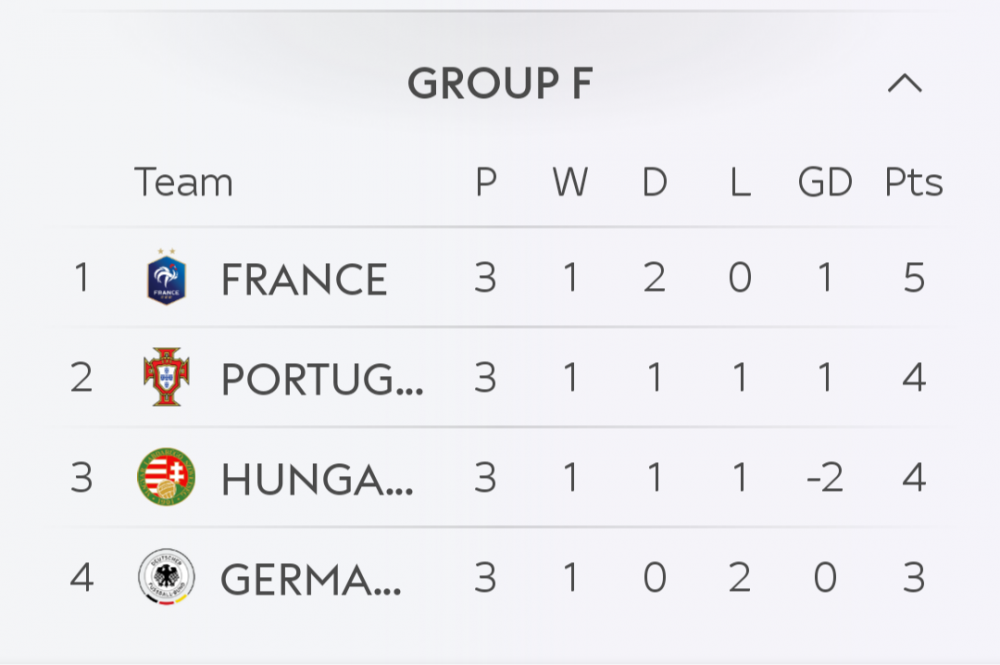This screenshot has height=665, width=1000.
Task: Click rank number 4 beside Germany
Action: (82, 578)
